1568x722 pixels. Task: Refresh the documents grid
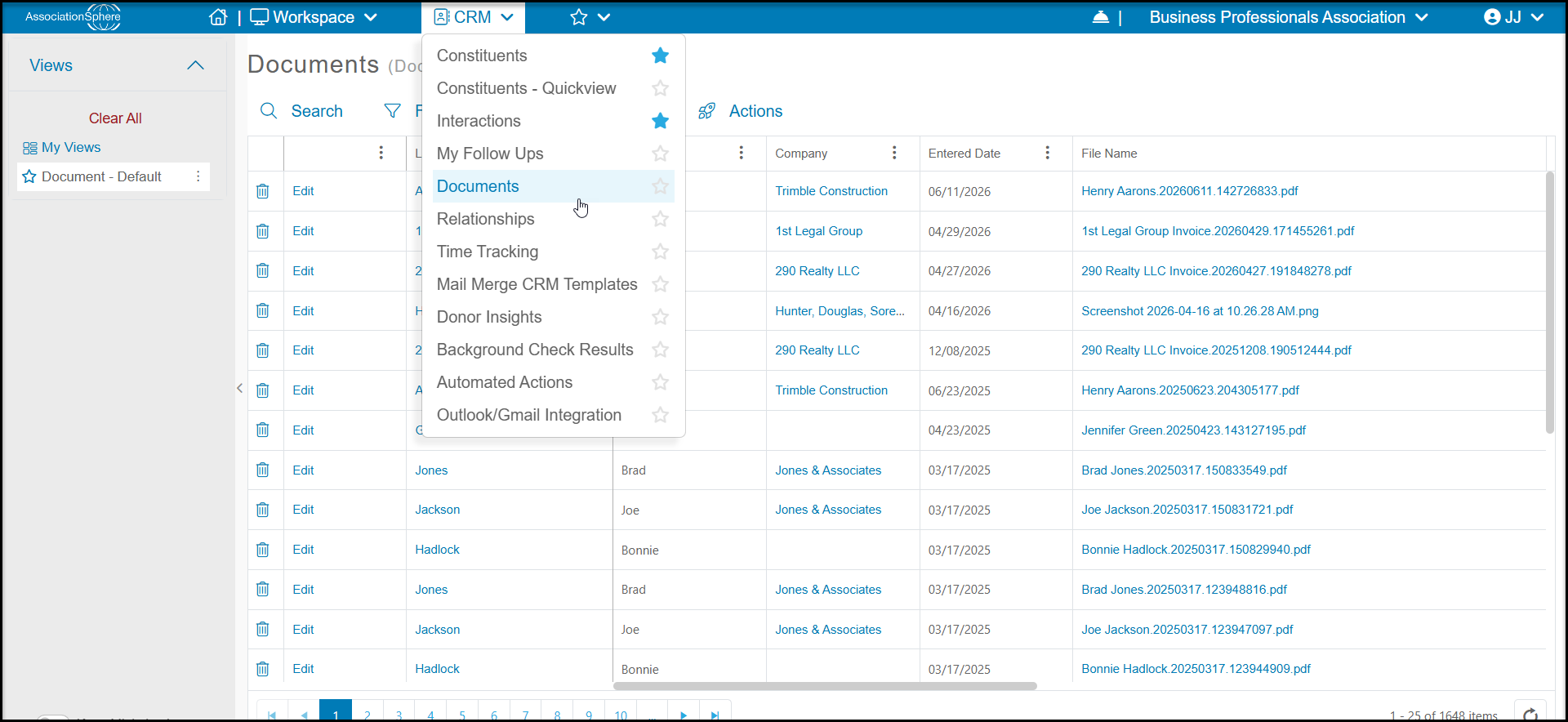tap(1530, 714)
